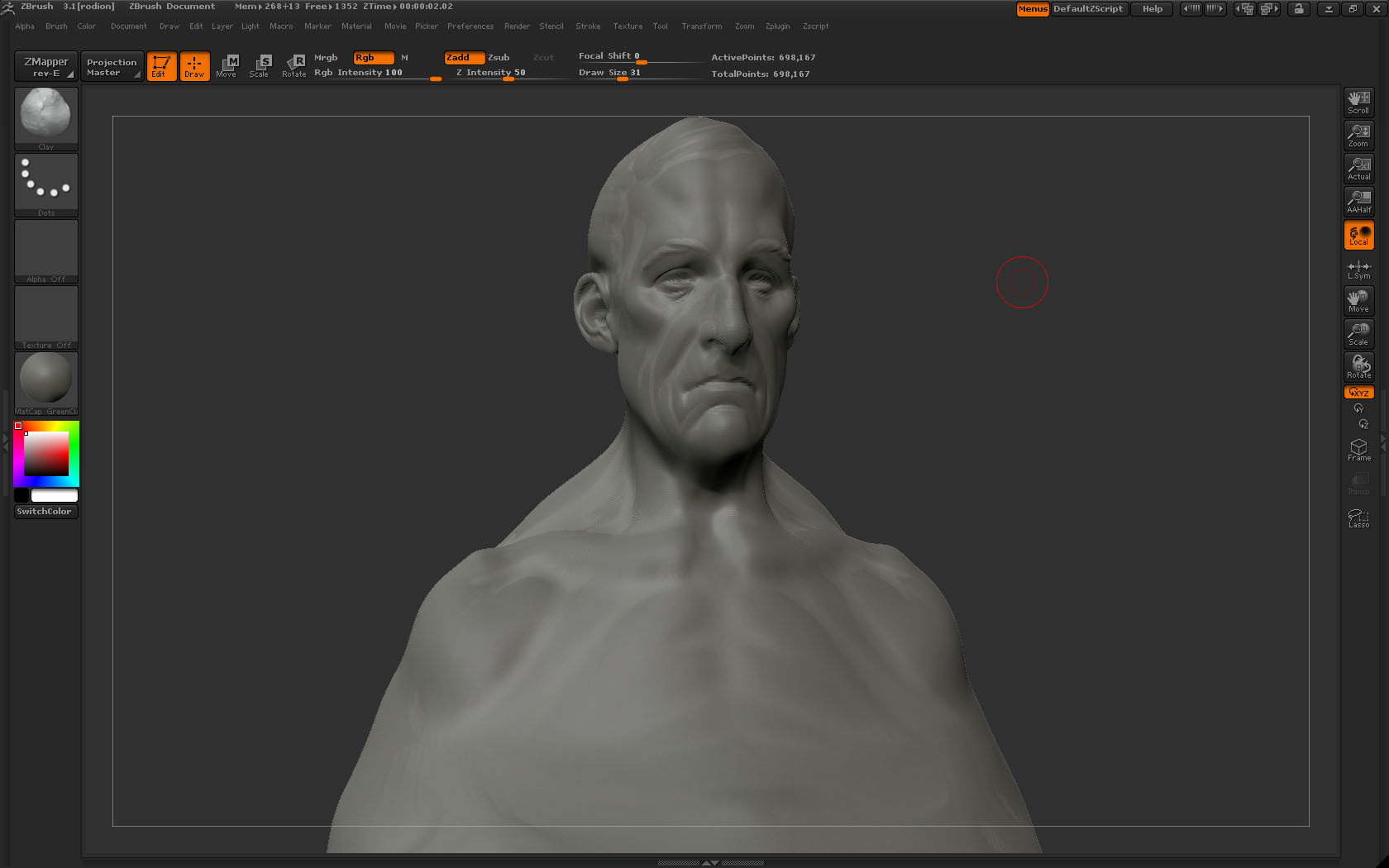Click the Projection Master button
The width and height of the screenshot is (1389, 868).
(112, 66)
